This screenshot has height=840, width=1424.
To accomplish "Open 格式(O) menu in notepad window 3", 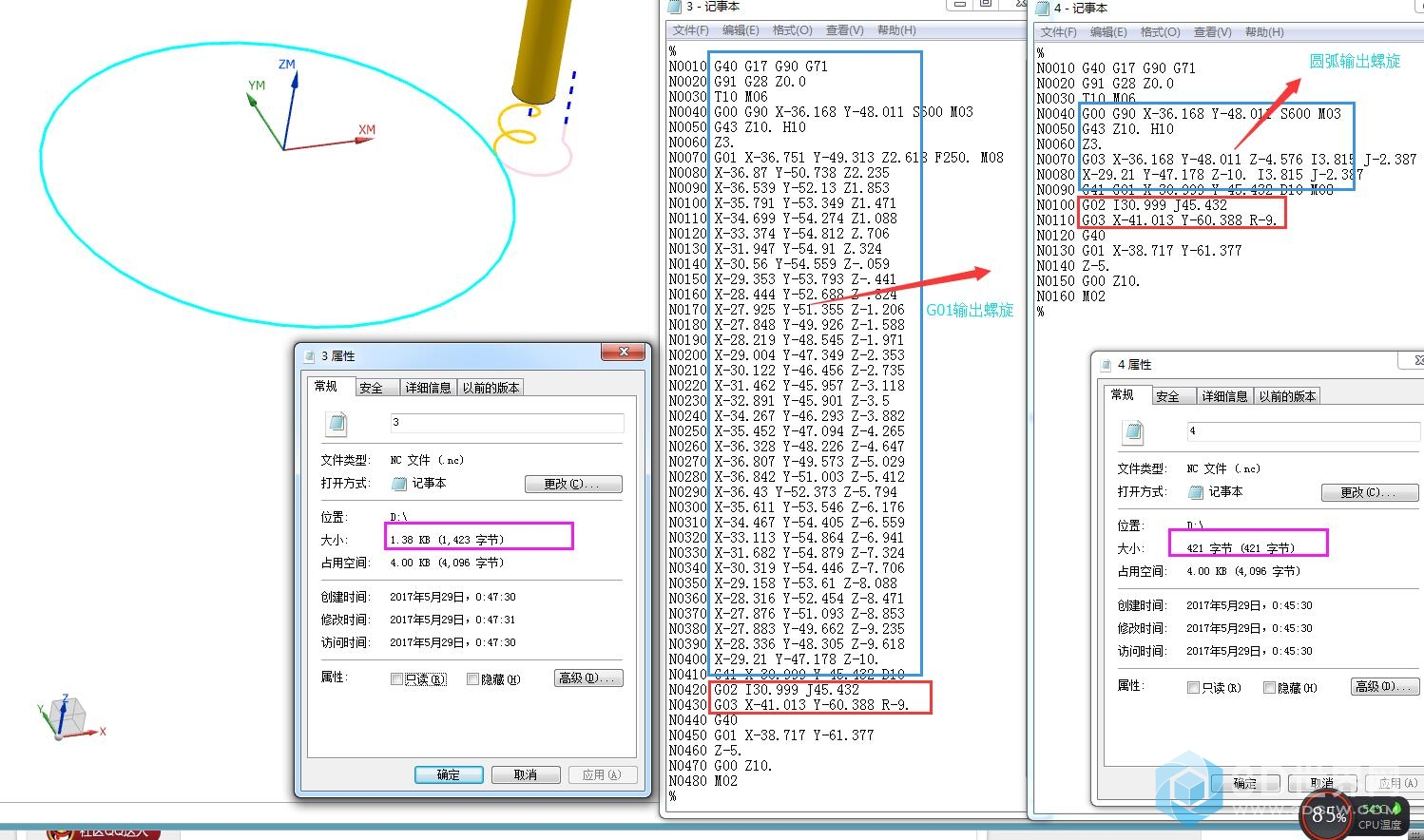I will point(792,30).
